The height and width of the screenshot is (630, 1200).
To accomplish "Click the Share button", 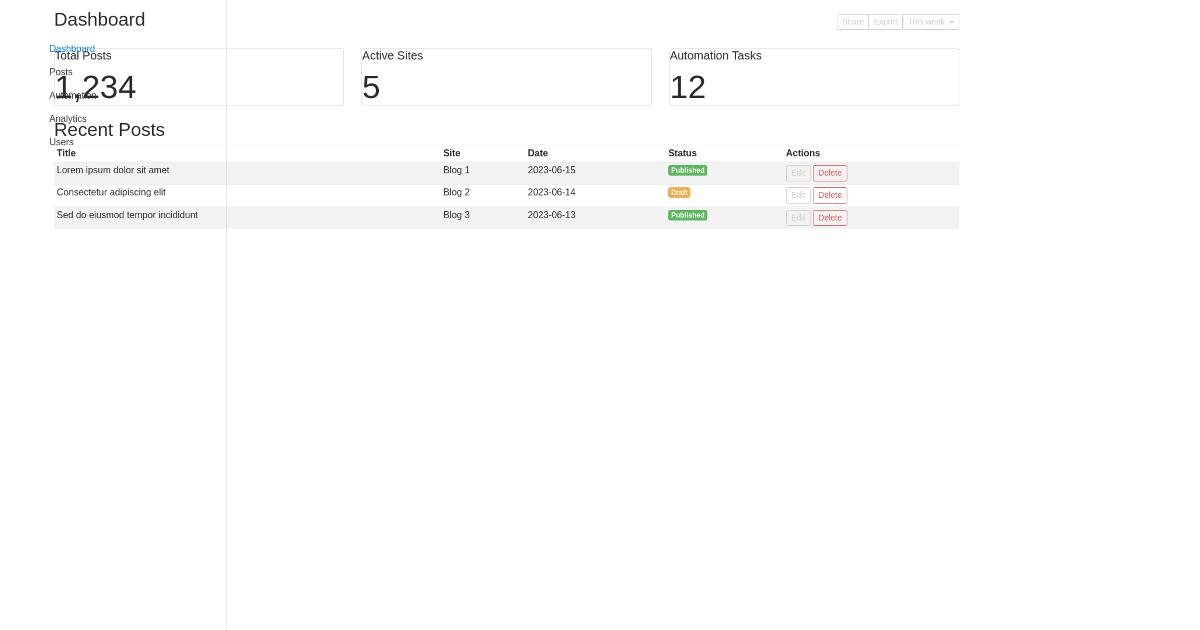I will 852,21.
